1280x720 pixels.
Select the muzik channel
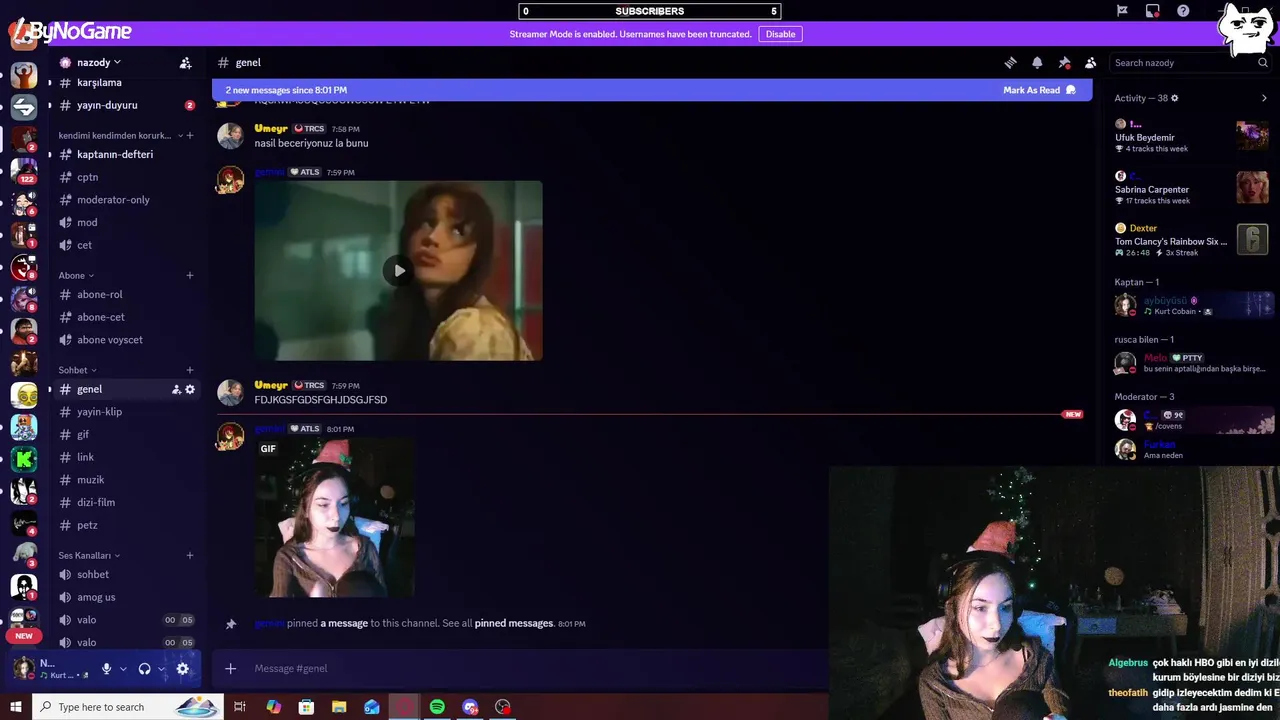pos(125,480)
